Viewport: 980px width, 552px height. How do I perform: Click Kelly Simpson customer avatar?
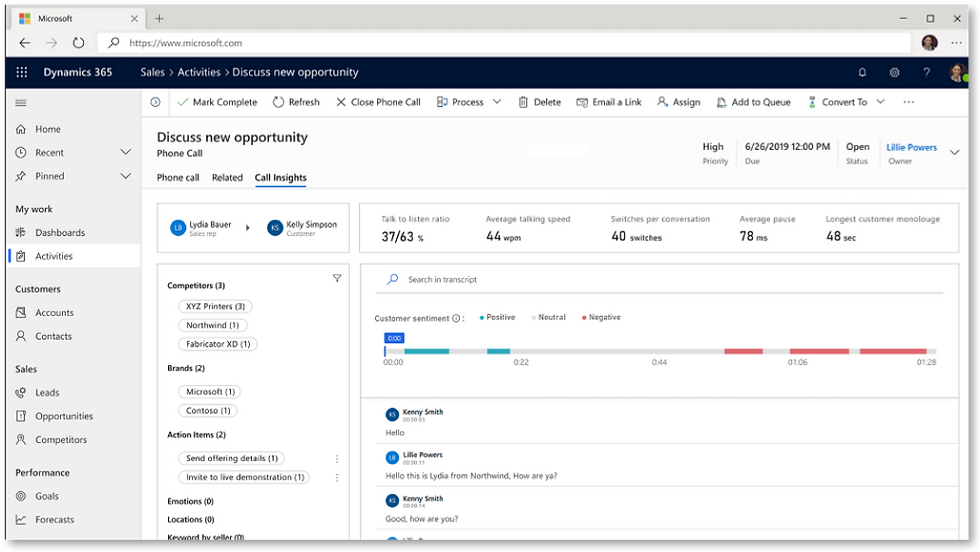click(275, 228)
